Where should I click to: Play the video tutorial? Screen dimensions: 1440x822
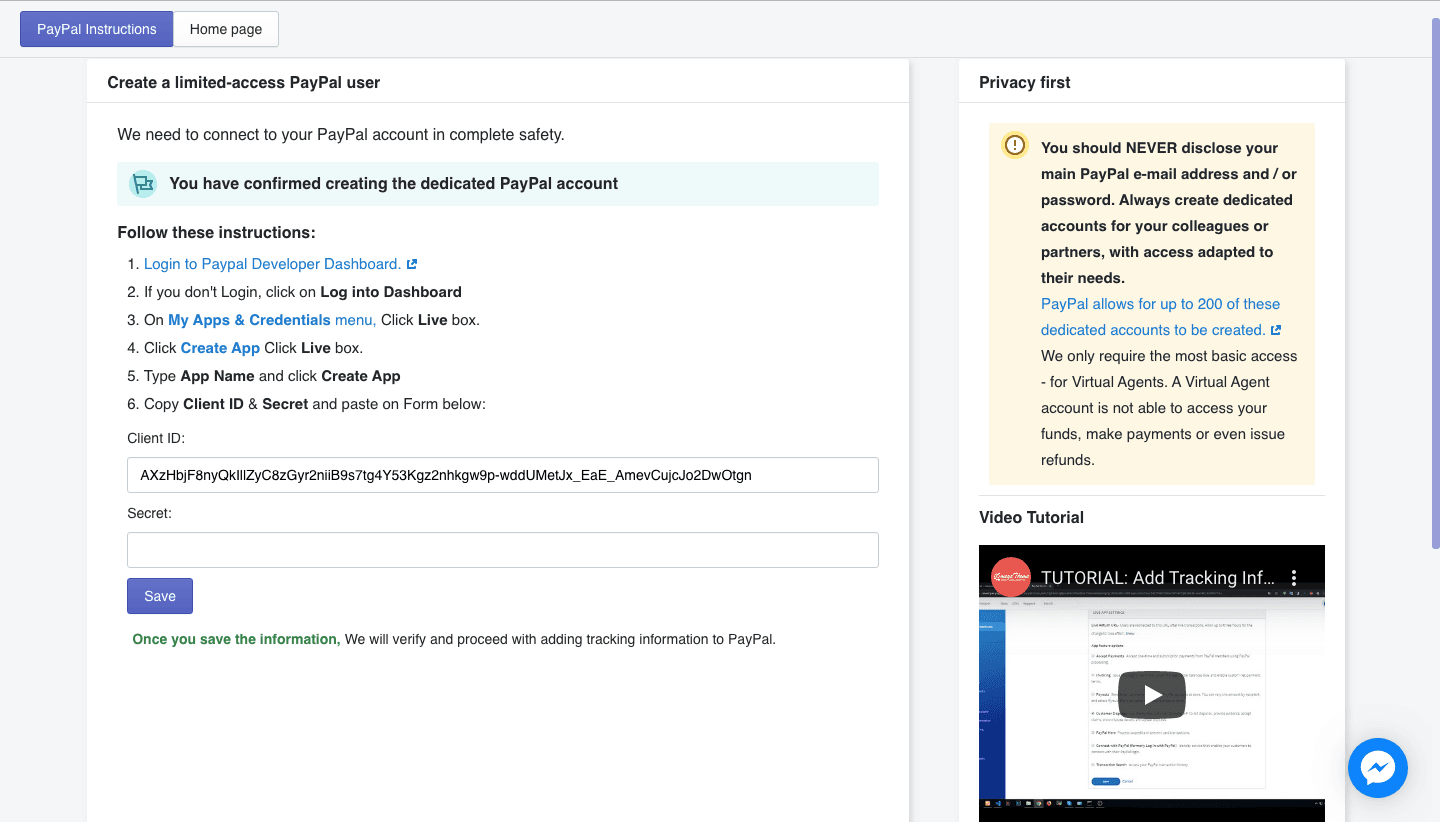1151,695
